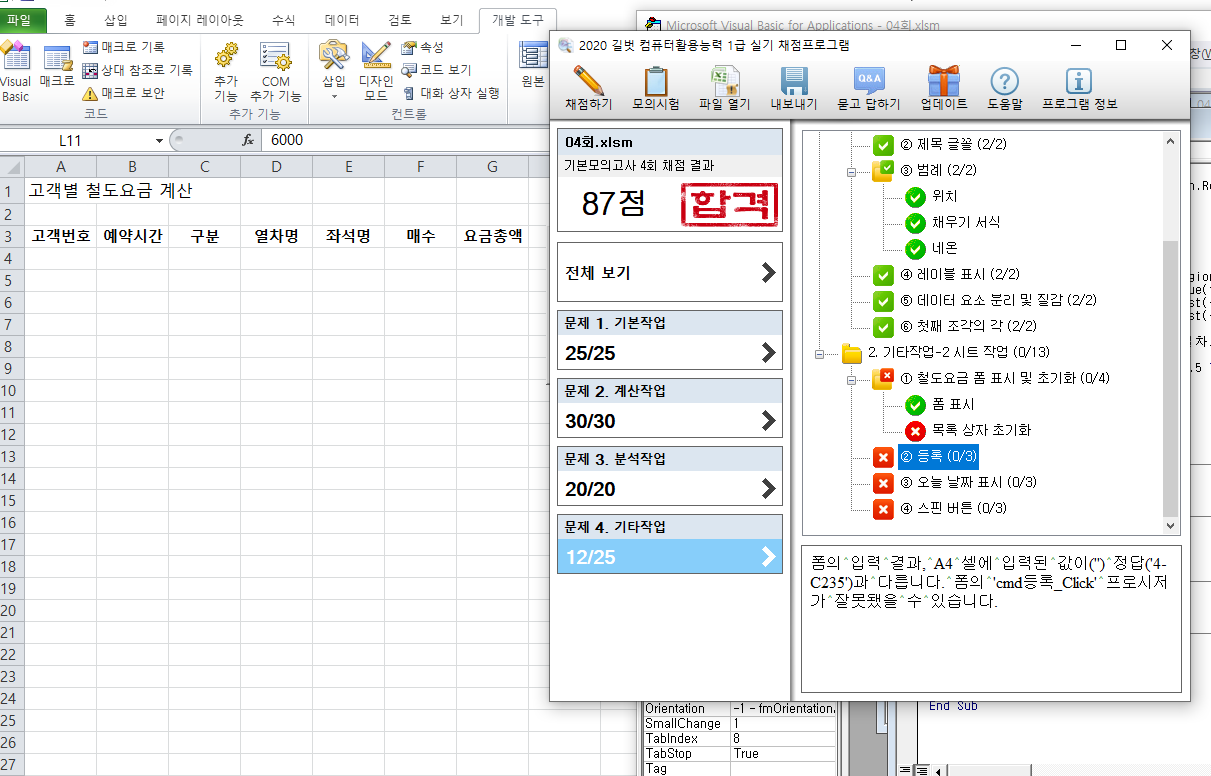Click the 파일 열기 icon
Viewport: 1211px width, 776px height.
click(x=724, y=85)
